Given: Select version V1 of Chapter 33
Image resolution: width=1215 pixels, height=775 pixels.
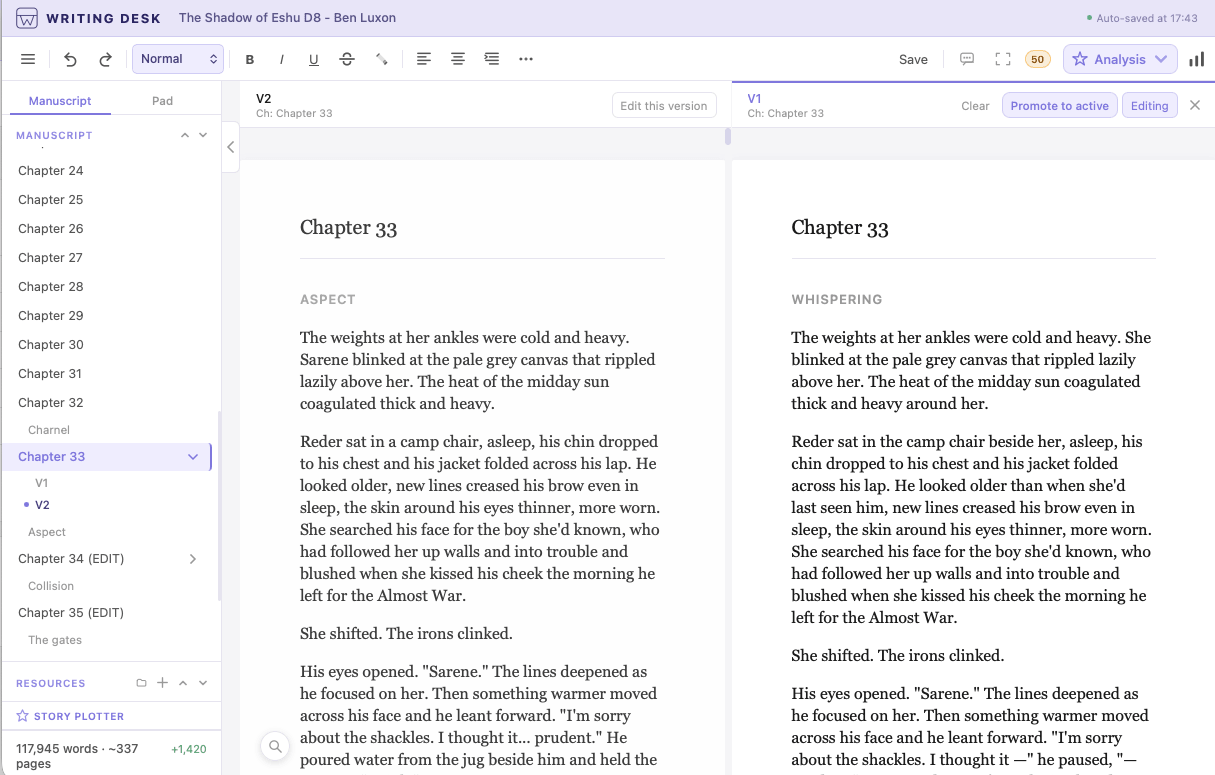Looking at the screenshot, I should (x=42, y=483).
